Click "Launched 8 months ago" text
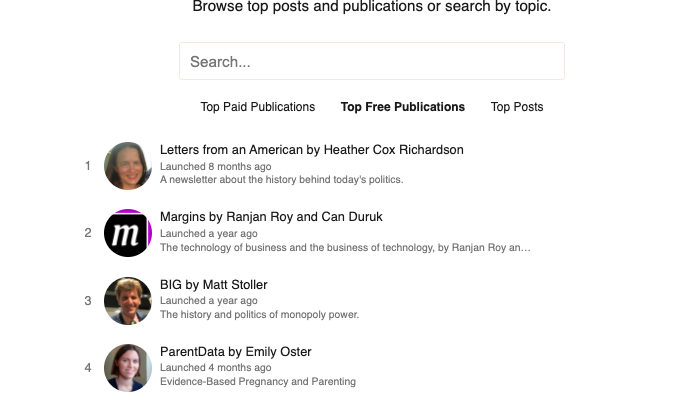 click(x=215, y=166)
